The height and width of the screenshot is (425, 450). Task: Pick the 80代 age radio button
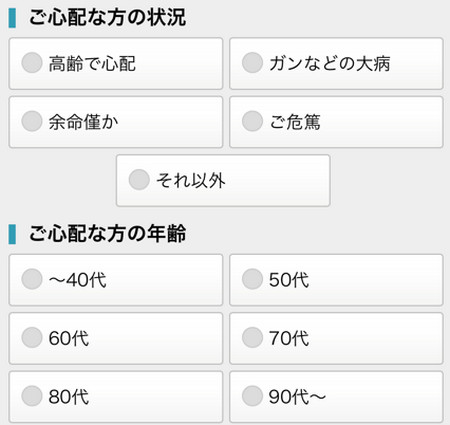click(x=116, y=397)
